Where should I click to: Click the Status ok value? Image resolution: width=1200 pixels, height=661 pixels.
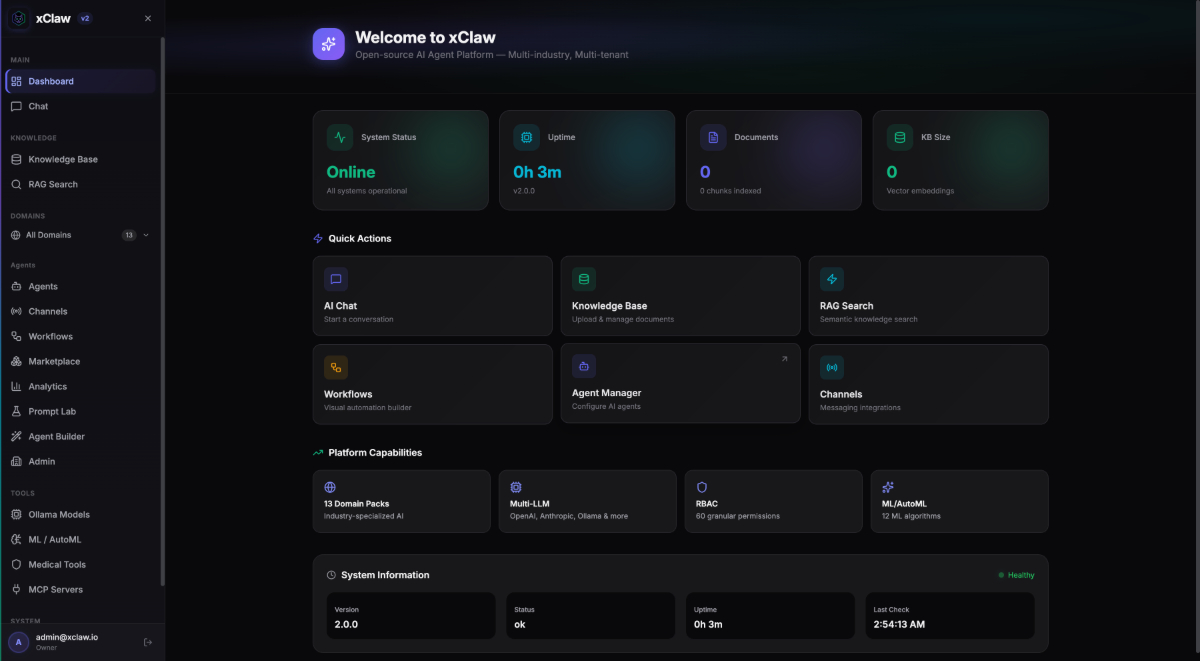pyautogui.click(x=520, y=624)
